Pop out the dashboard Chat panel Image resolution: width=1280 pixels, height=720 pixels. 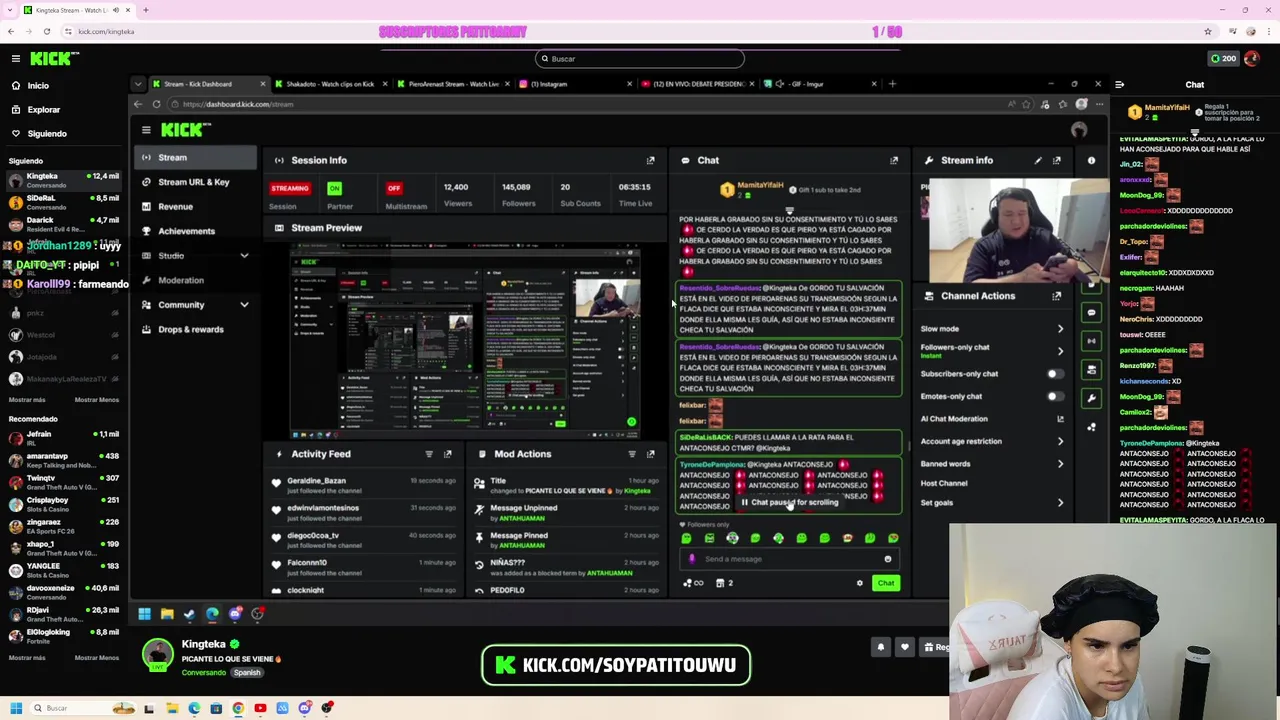pyautogui.click(x=894, y=160)
